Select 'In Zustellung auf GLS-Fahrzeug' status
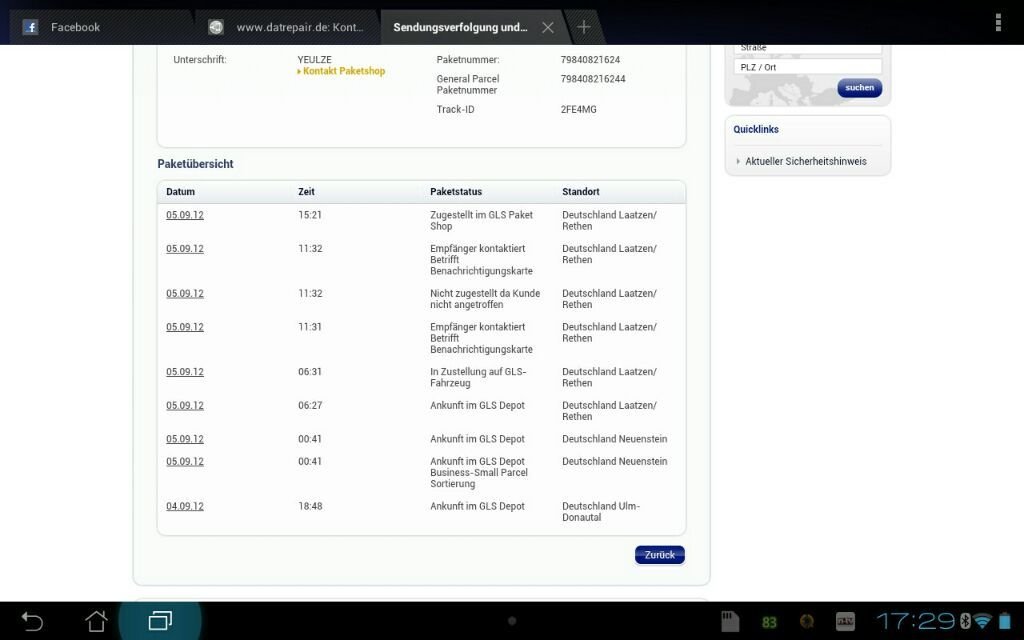 (x=478, y=377)
